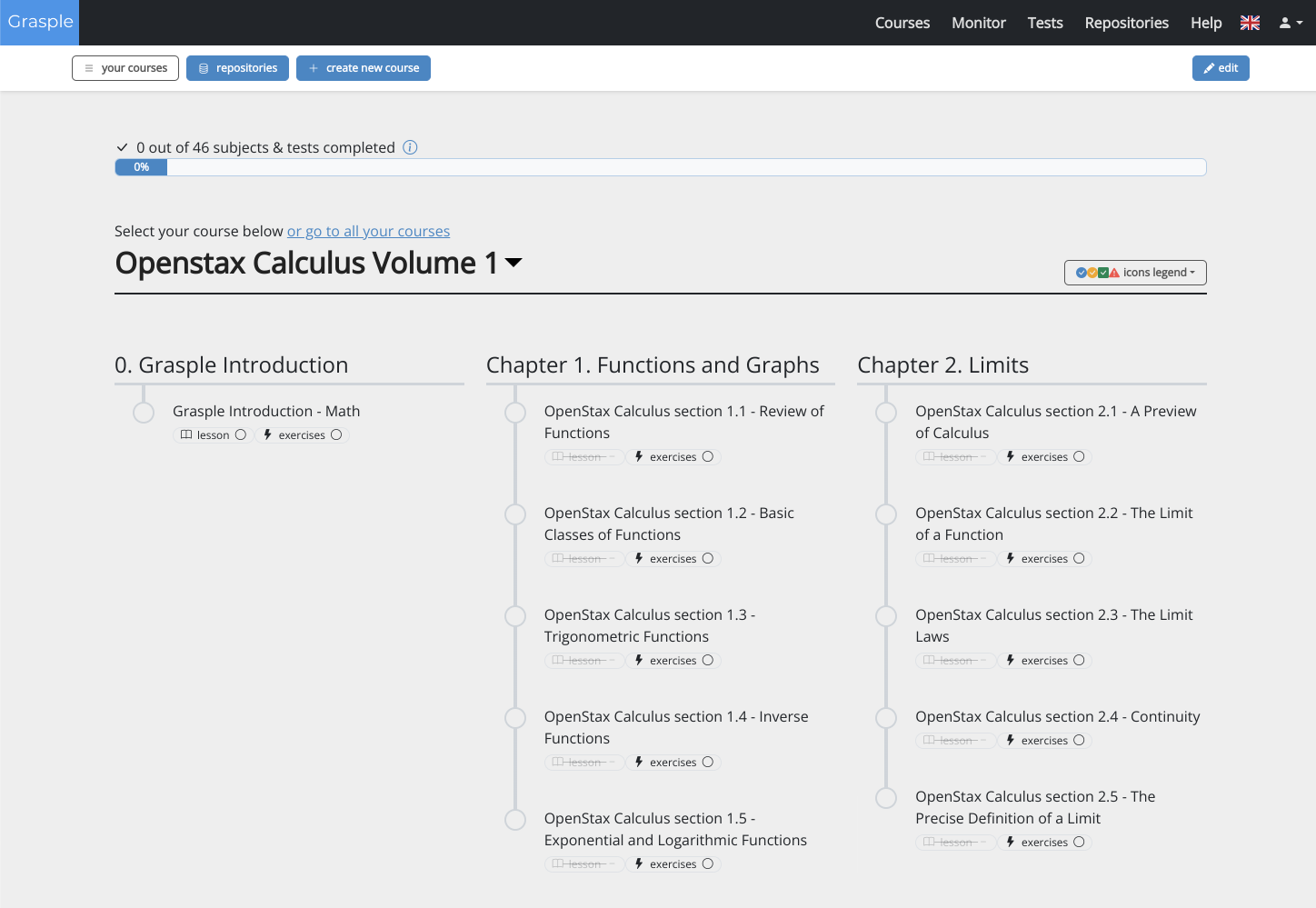Open exercises for section 2.4 Continuity
The height and width of the screenshot is (908, 1316).
coord(1044,741)
